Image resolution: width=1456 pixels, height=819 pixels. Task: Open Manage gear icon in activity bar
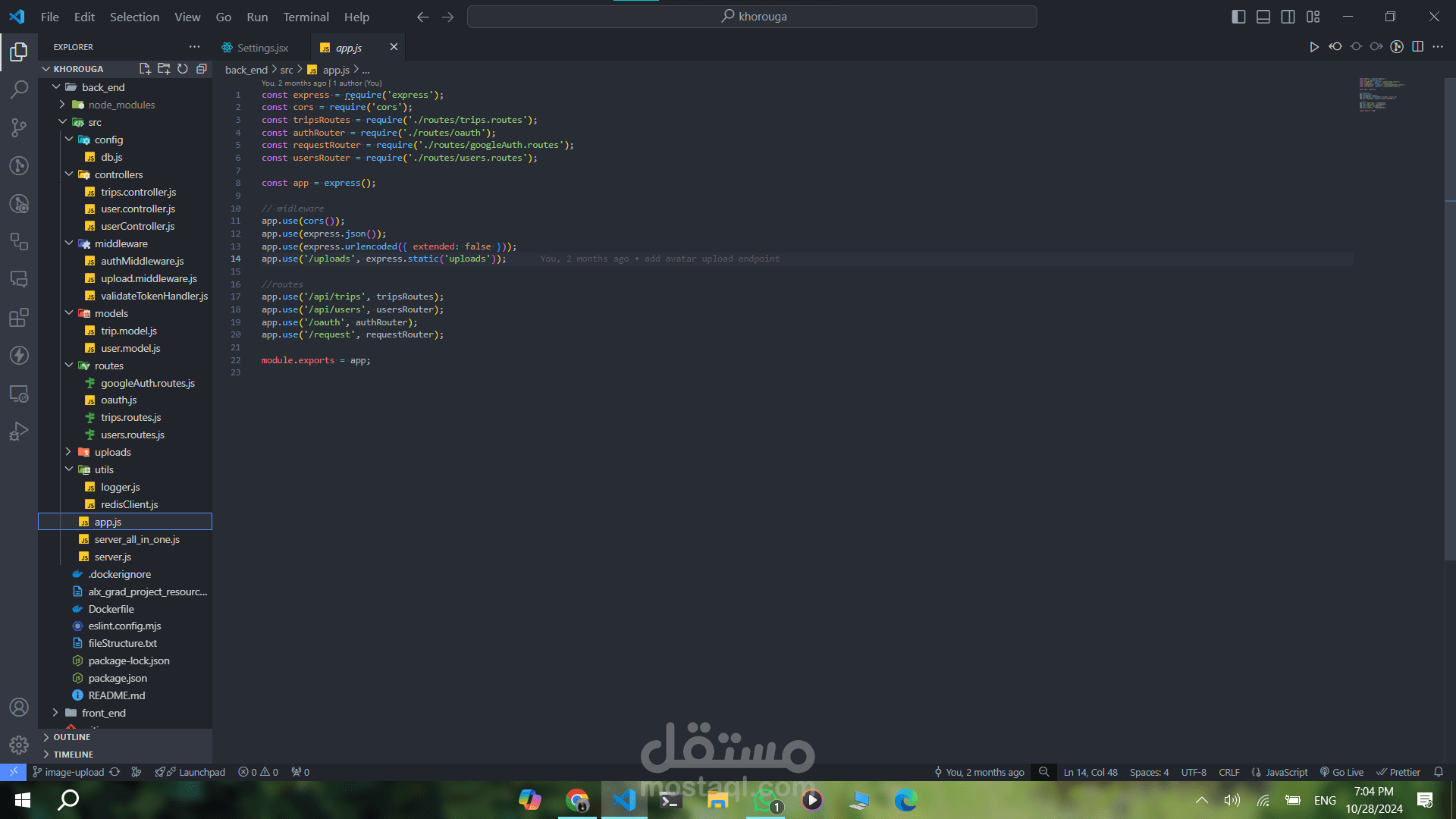coord(19,745)
